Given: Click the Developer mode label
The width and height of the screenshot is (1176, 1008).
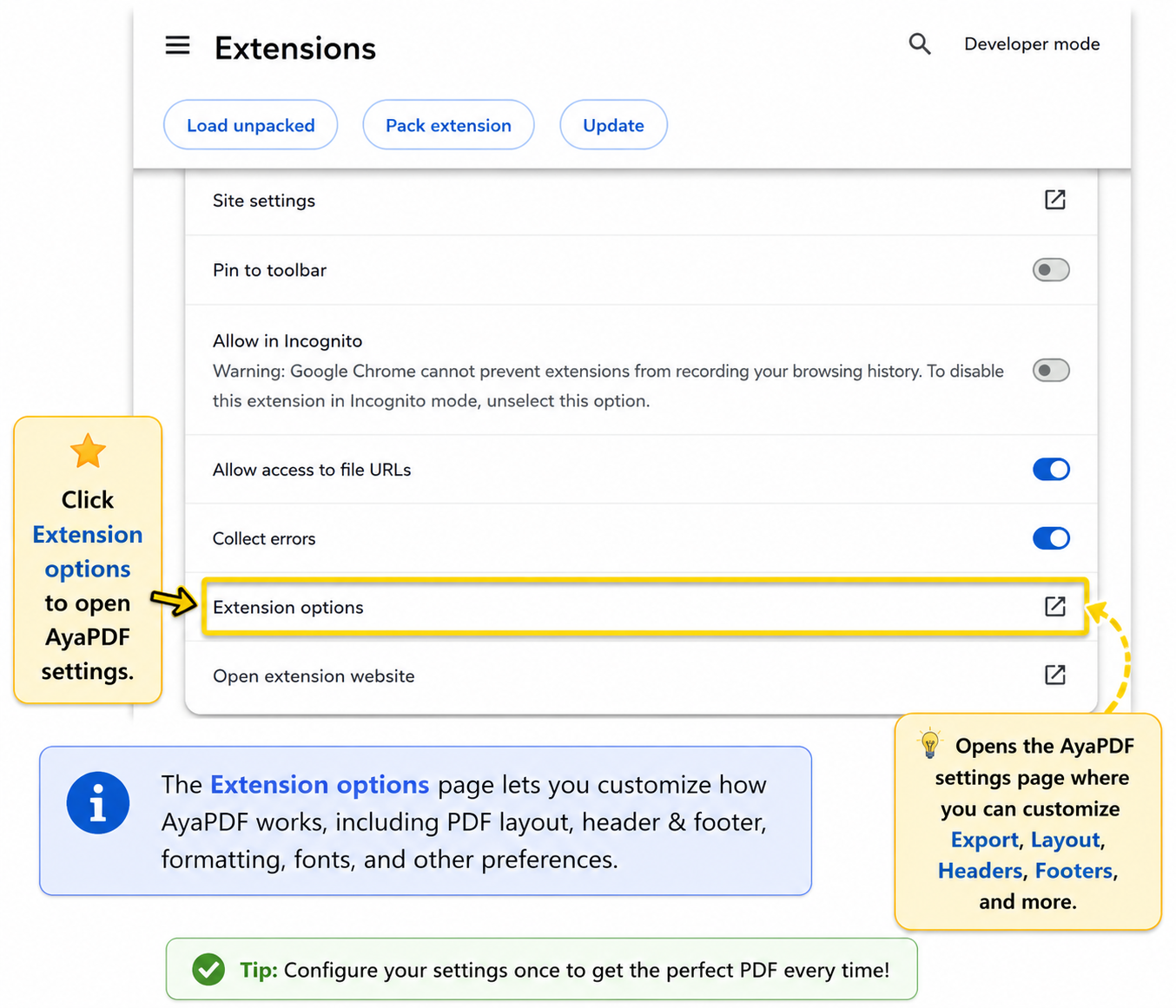Looking at the screenshot, I should click(x=1032, y=44).
